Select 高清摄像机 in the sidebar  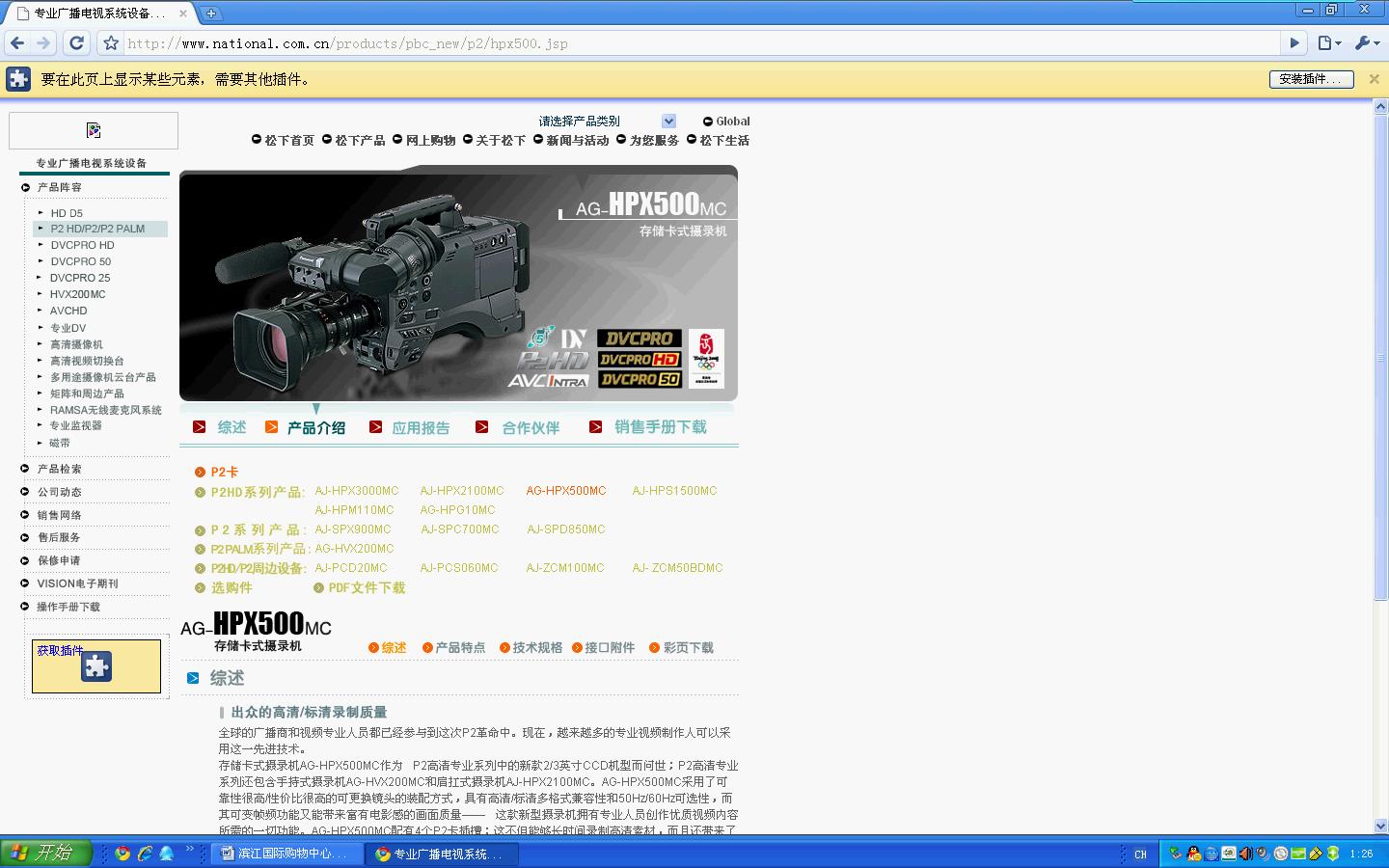pyautogui.click(x=76, y=344)
